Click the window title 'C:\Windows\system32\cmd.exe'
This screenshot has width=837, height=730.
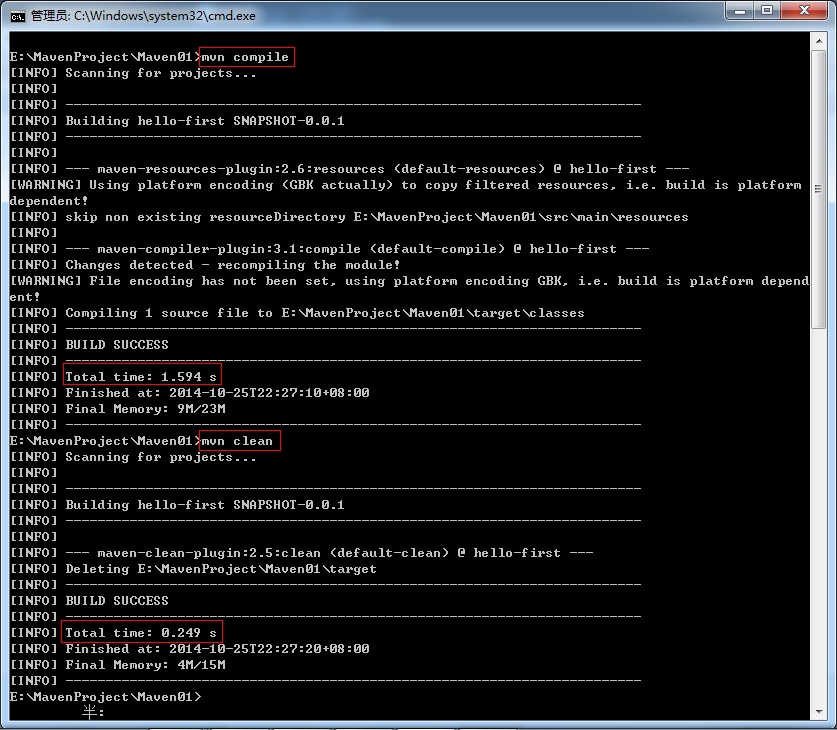164,16
